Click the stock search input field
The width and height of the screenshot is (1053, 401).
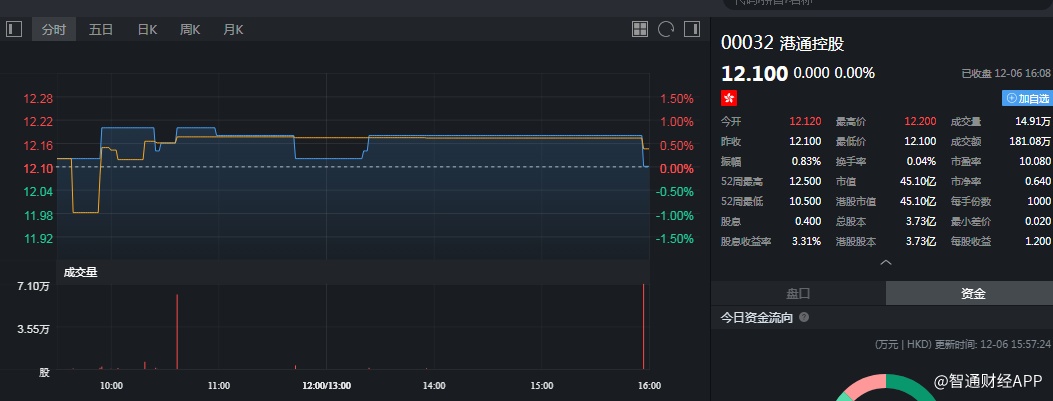[x=880, y=4]
